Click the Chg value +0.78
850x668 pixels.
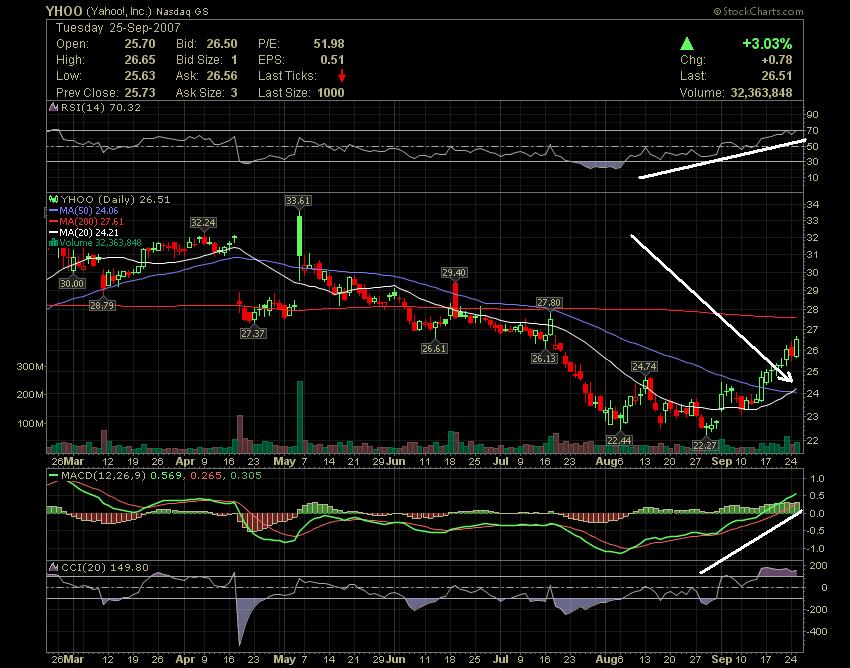pos(776,60)
